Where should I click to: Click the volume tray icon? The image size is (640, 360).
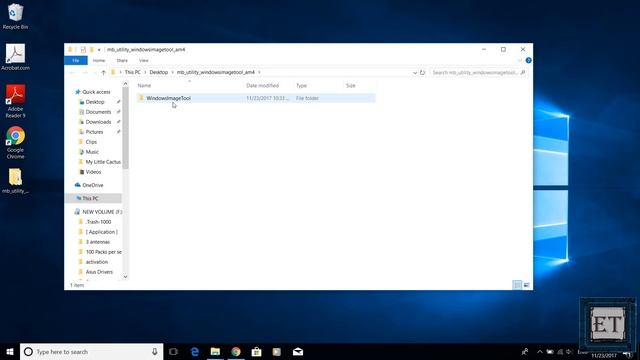click(570, 351)
